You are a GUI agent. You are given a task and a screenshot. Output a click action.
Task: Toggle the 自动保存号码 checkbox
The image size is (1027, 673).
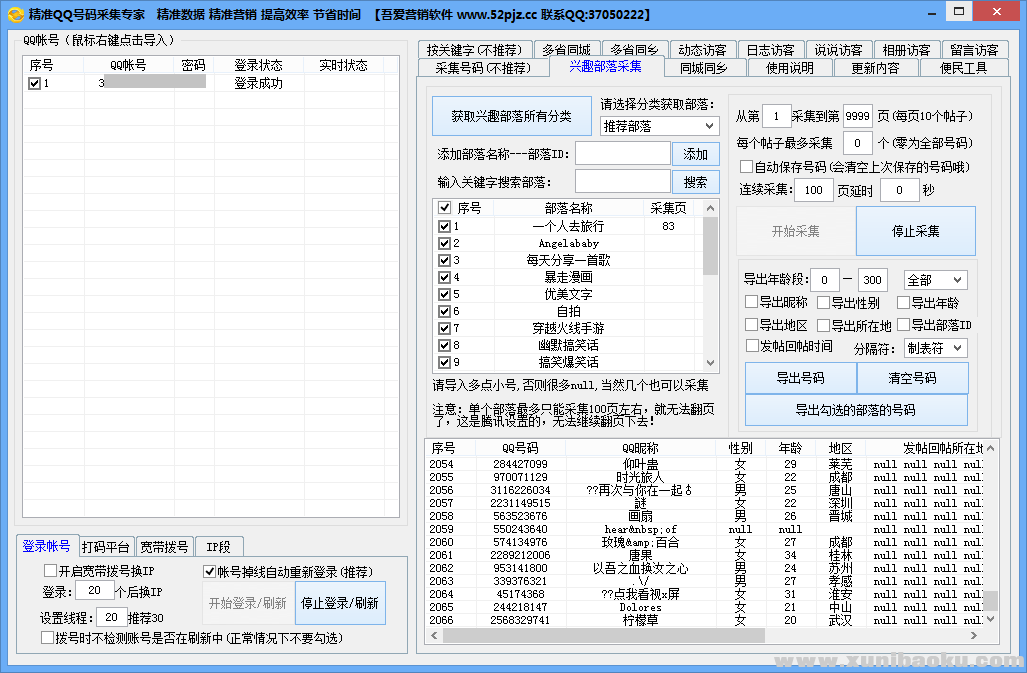click(x=747, y=167)
